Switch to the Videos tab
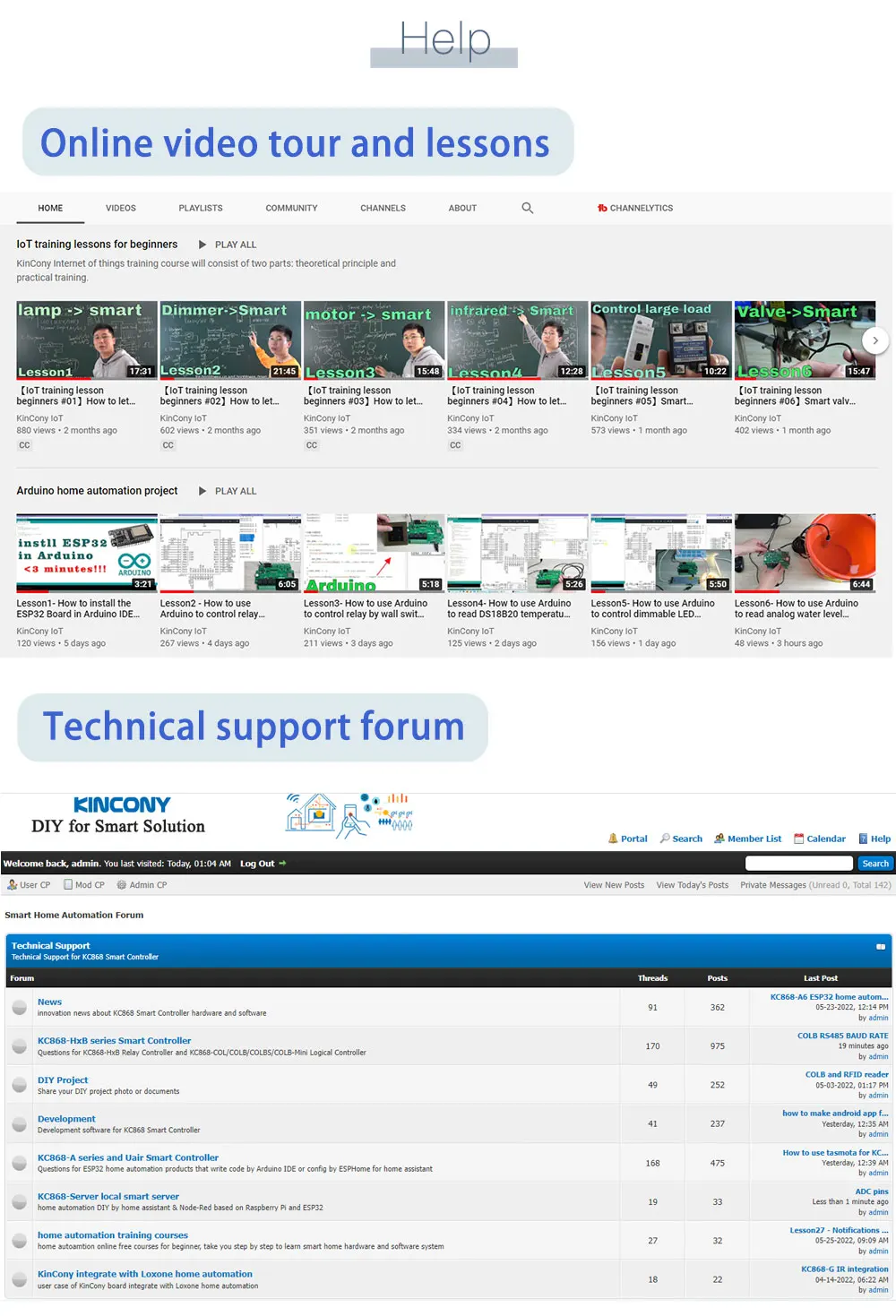Viewport: 896px width, 1316px height. pos(121,208)
